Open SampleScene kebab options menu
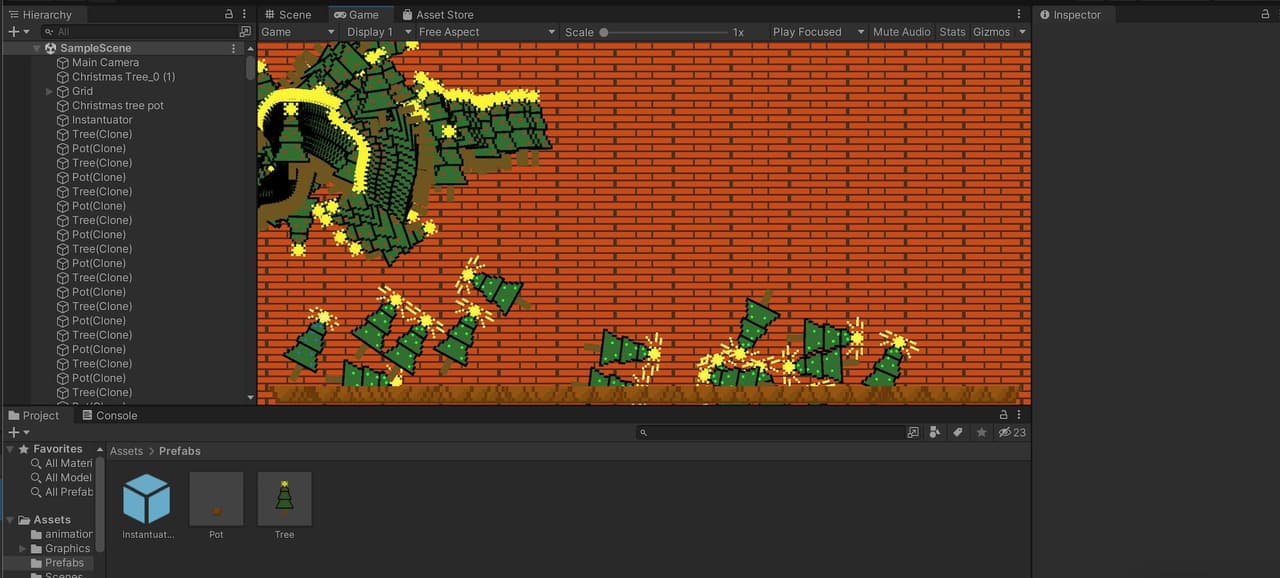The height and width of the screenshot is (578, 1280). pyautogui.click(x=234, y=48)
